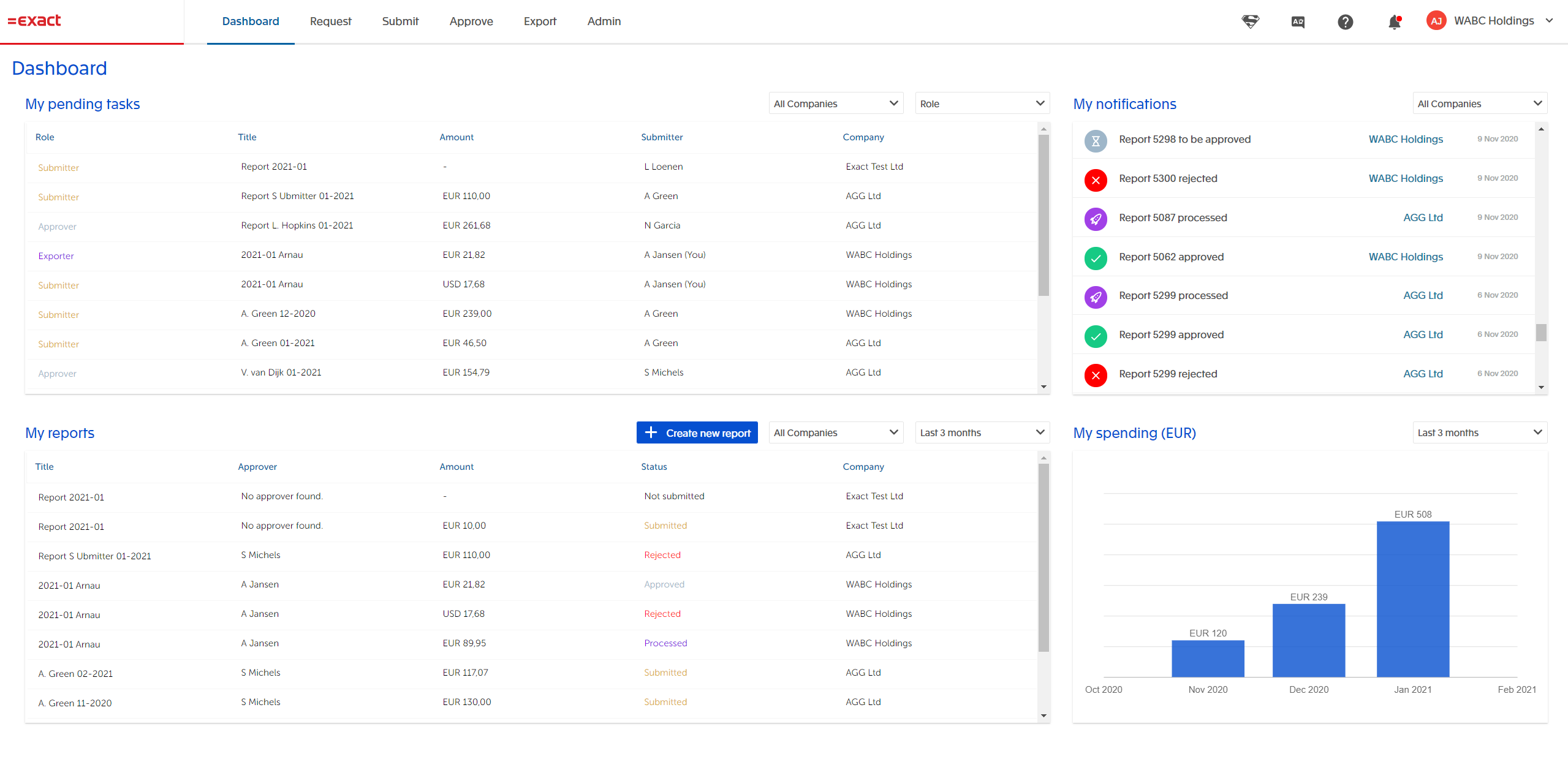Click the Exact logo

[x=34, y=21]
